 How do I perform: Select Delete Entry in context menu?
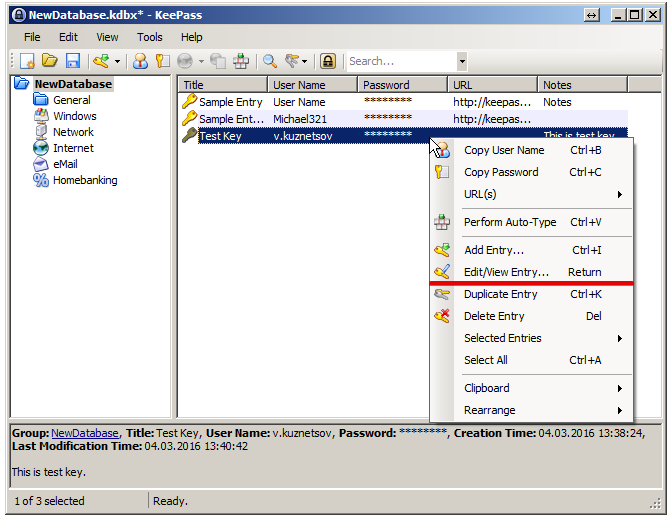493,316
